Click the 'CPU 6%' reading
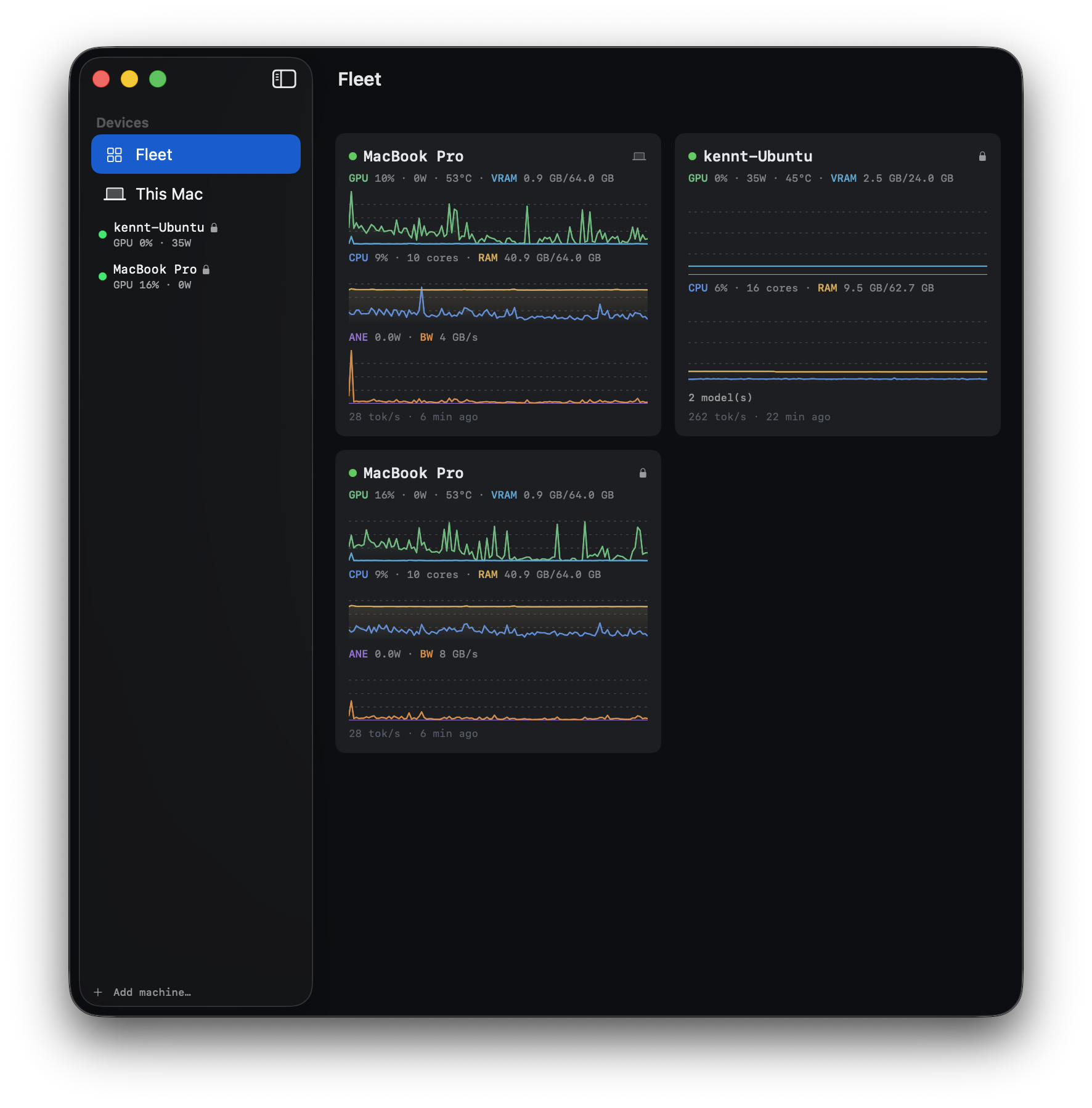 [x=708, y=288]
